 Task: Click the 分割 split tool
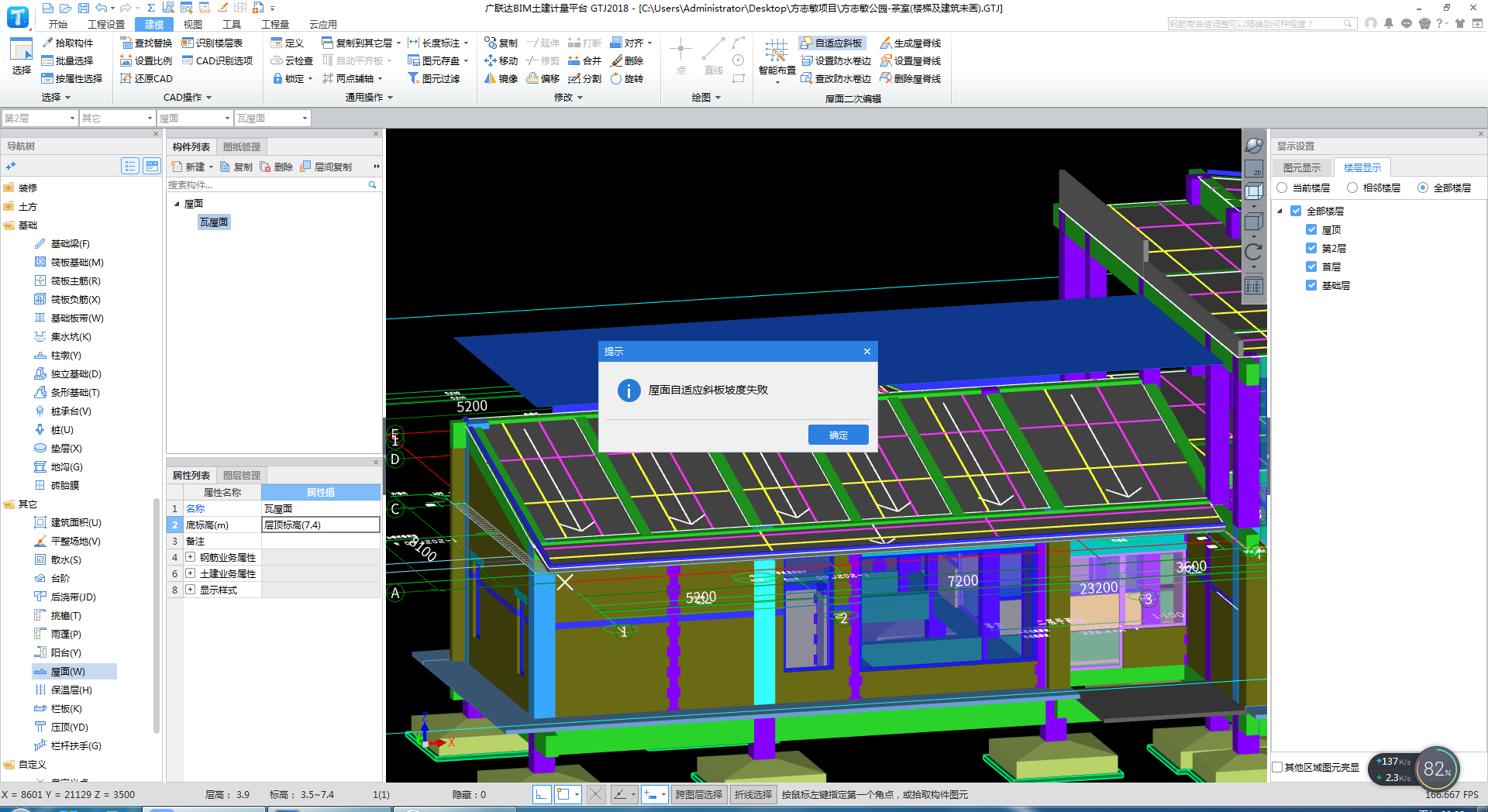point(584,78)
